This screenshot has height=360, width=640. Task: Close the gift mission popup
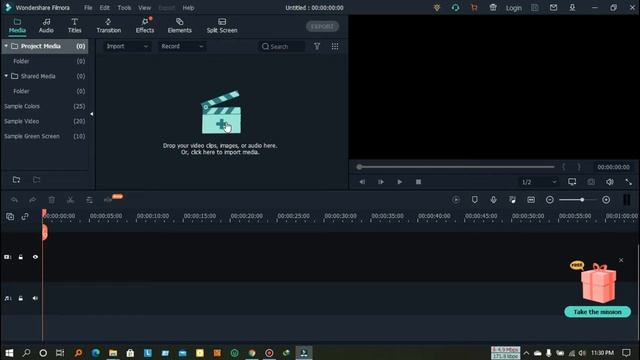point(621,260)
